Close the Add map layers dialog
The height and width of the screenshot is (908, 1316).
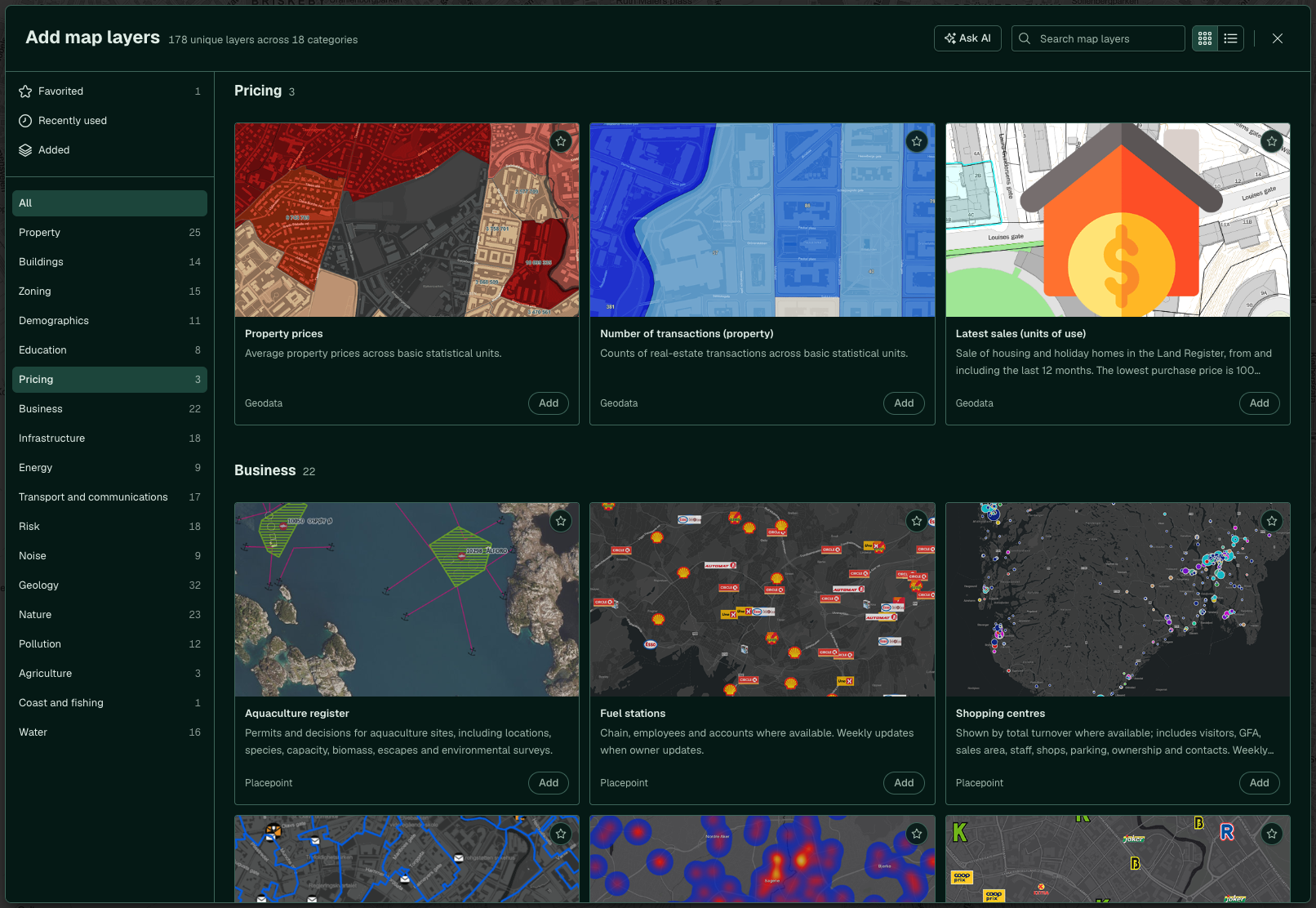[1278, 38]
